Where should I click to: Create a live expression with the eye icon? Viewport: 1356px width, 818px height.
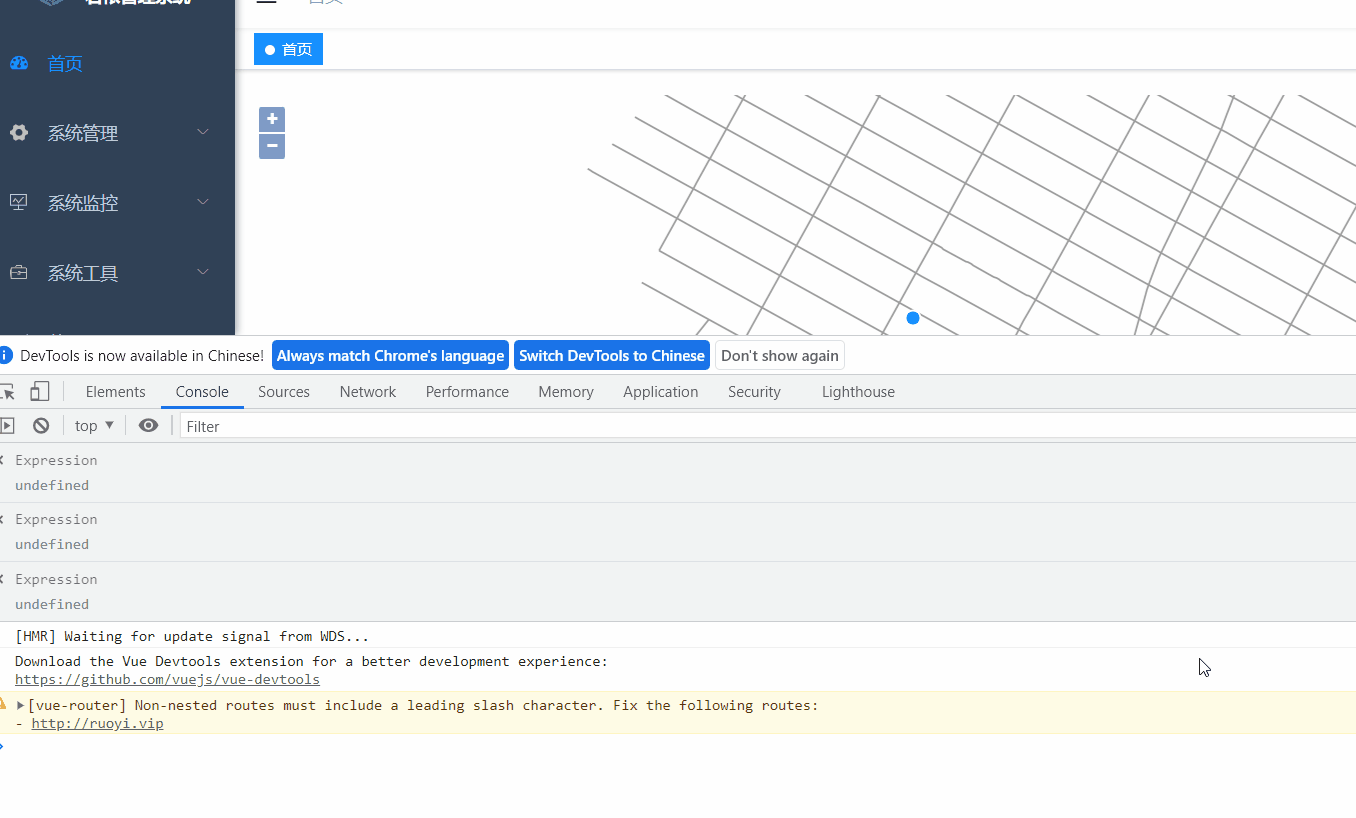148,425
